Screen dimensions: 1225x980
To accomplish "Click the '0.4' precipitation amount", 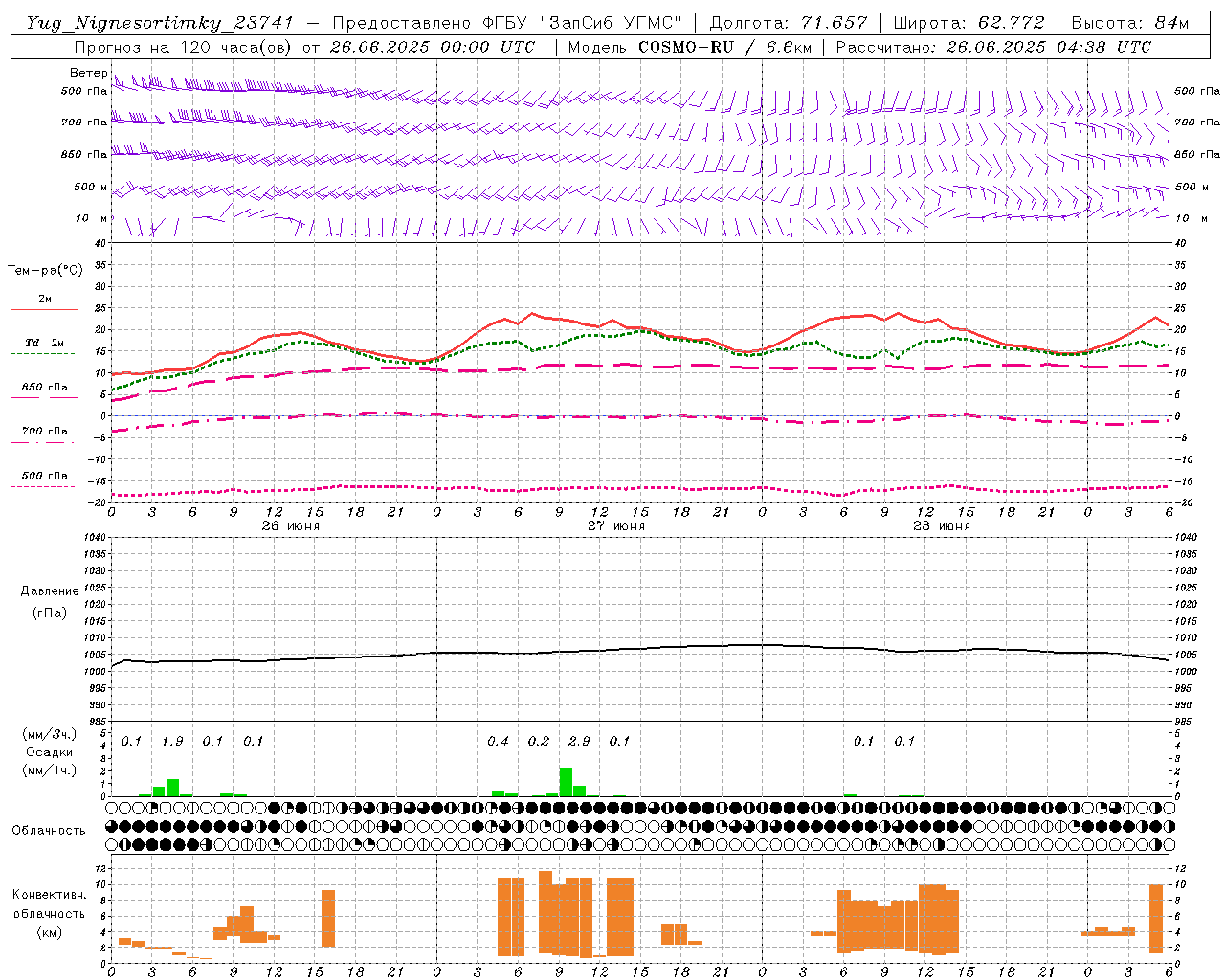I will click(x=498, y=741).
